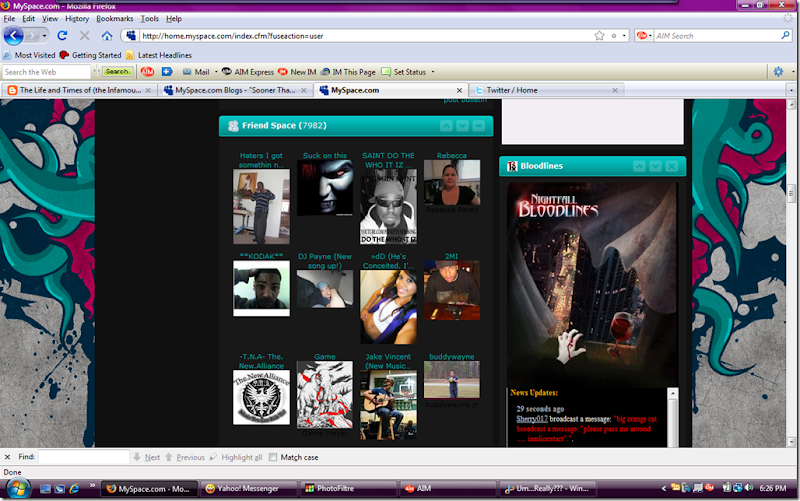The width and height of the screenshot is (800, 501).
Task: Expand the Mail dropdown arrow
Action: 216,72
